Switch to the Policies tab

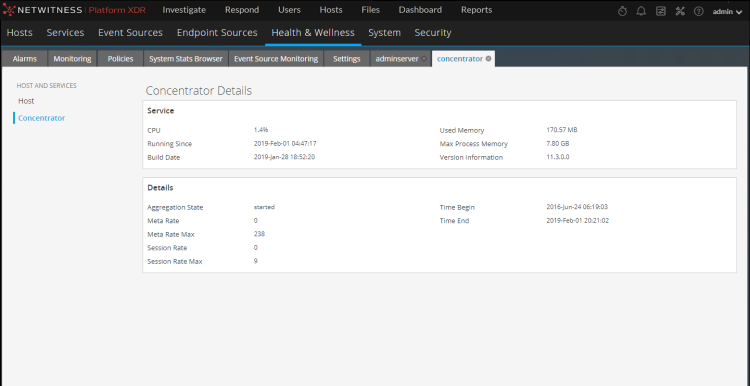121,59
